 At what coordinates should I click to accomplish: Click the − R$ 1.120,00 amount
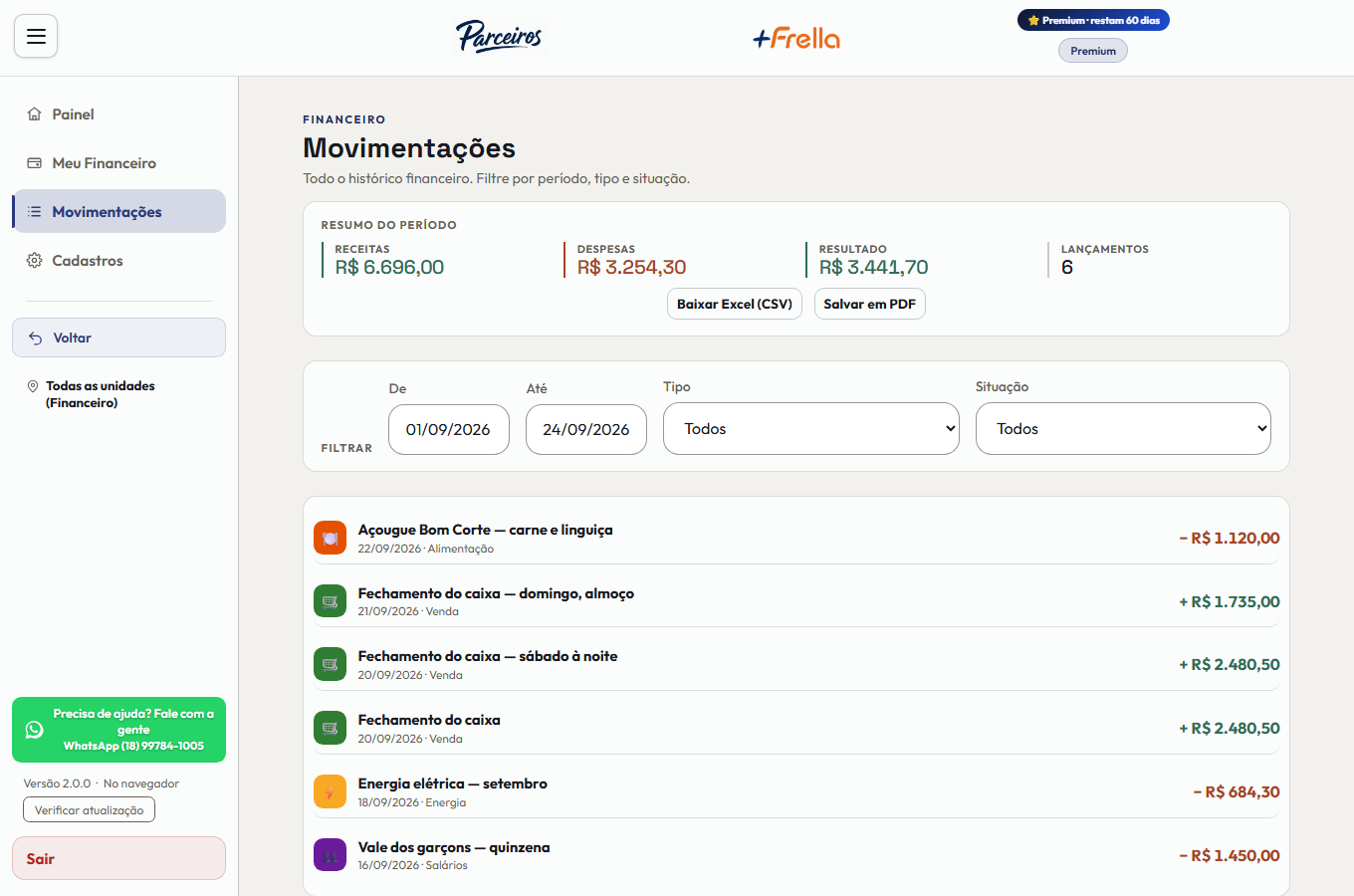tap(1230, 539)
